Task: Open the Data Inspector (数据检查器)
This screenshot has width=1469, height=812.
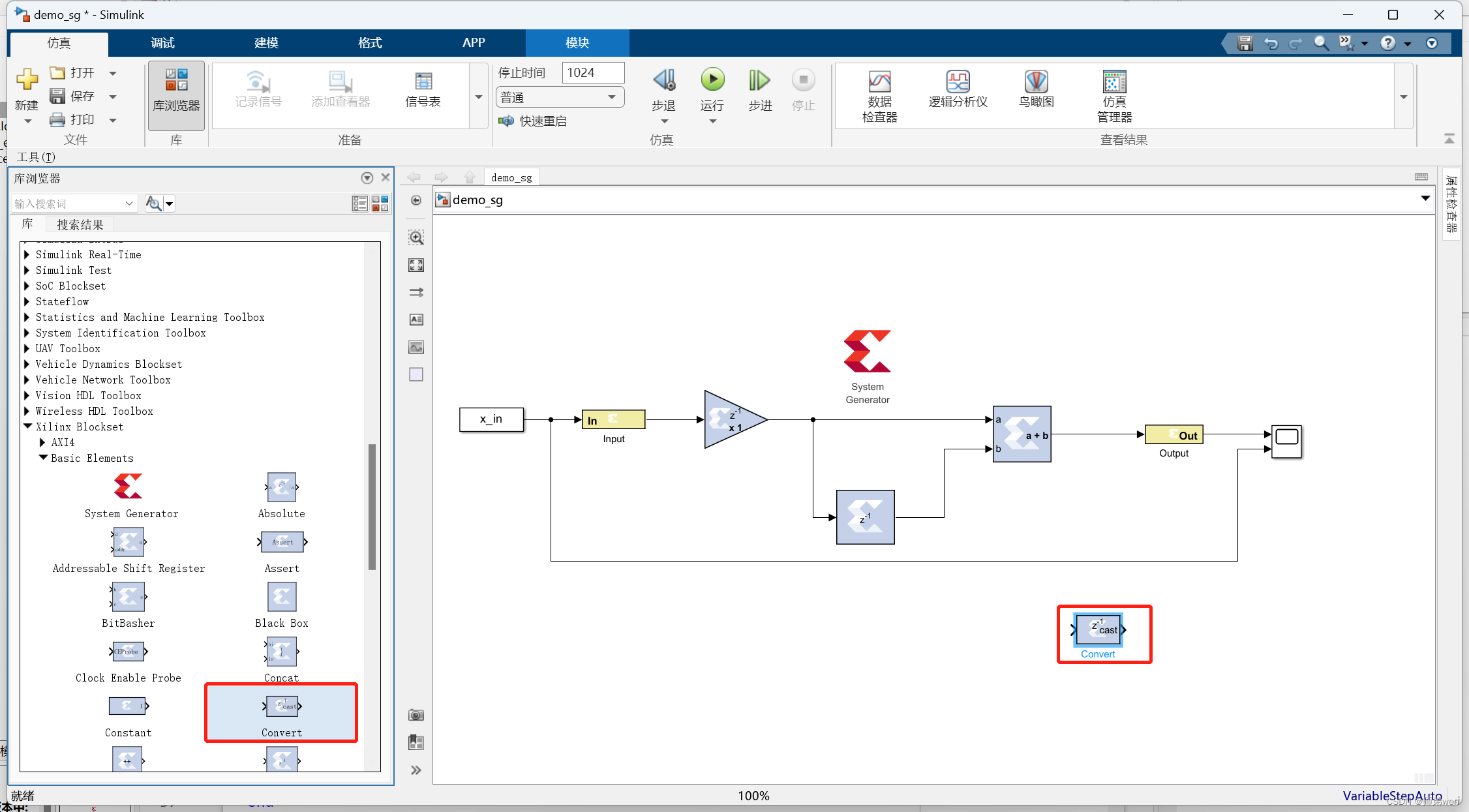Action: click(879, 97)
